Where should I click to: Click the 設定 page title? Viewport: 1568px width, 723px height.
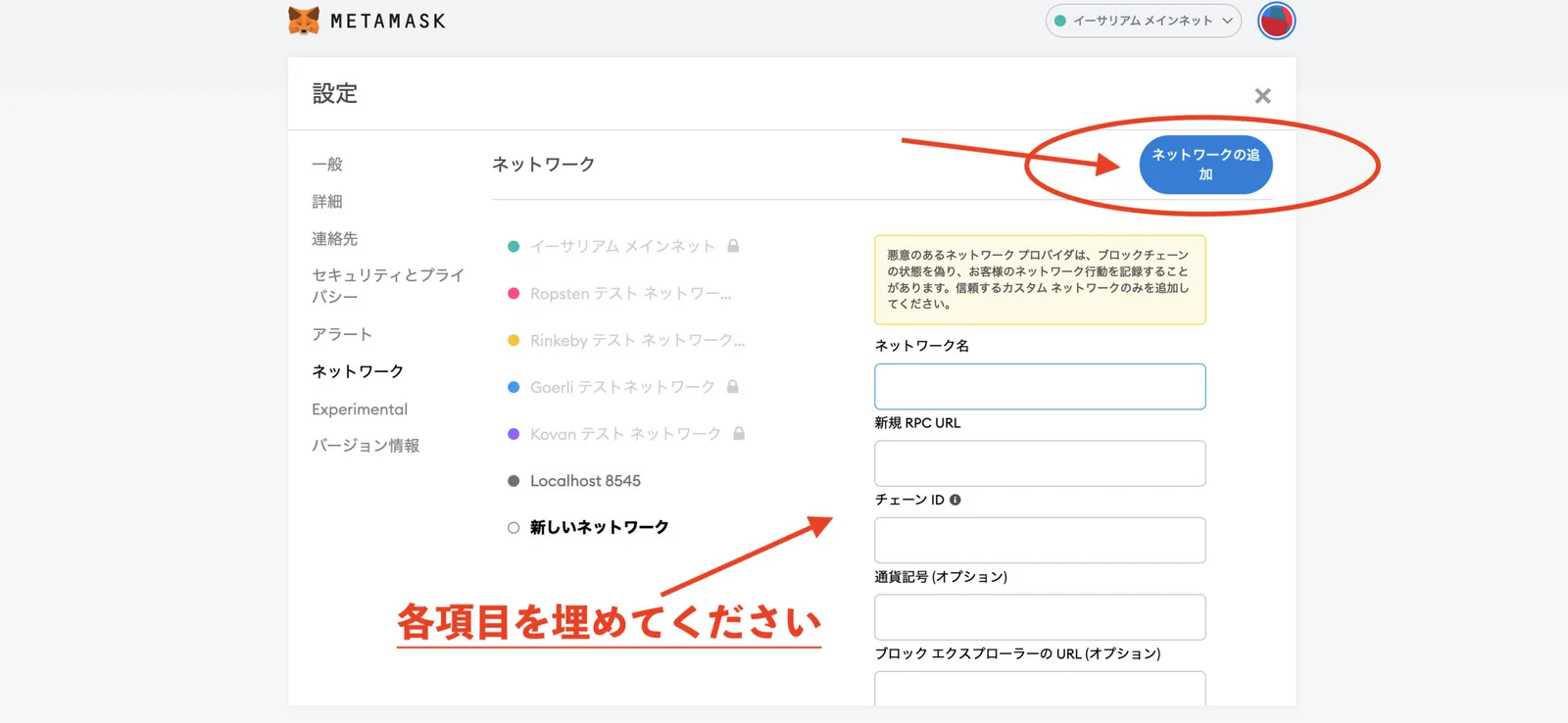tap(335, 94)
